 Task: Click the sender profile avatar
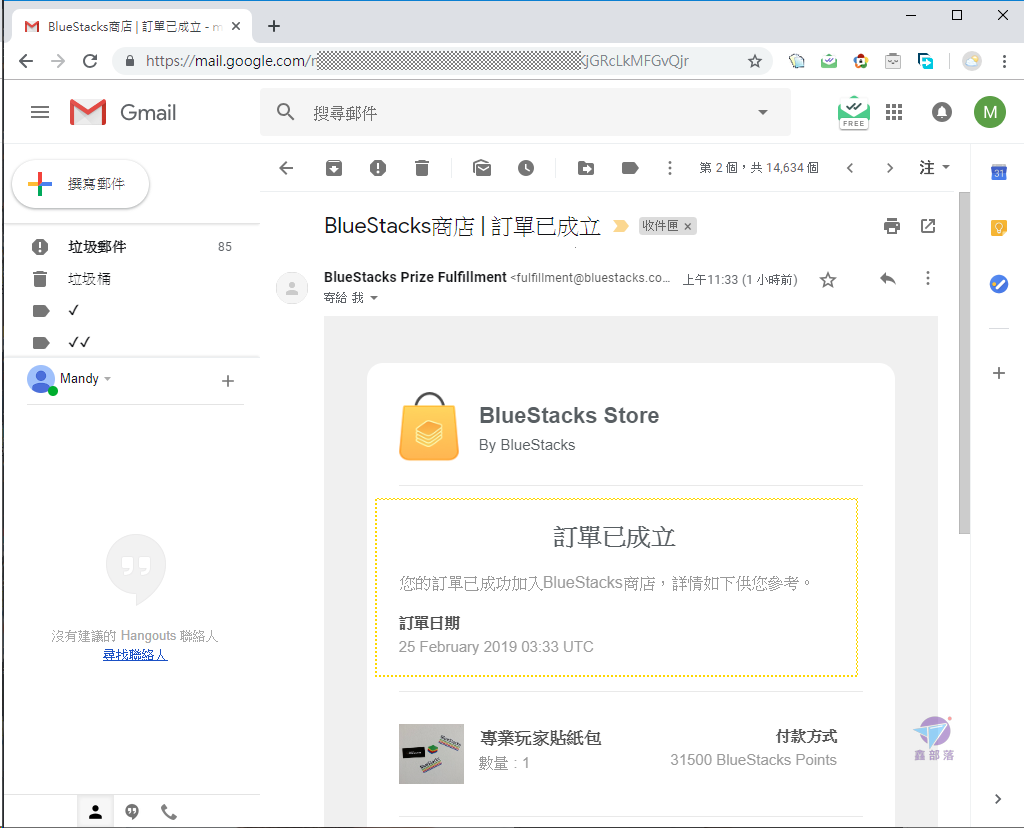pos(292,288)
